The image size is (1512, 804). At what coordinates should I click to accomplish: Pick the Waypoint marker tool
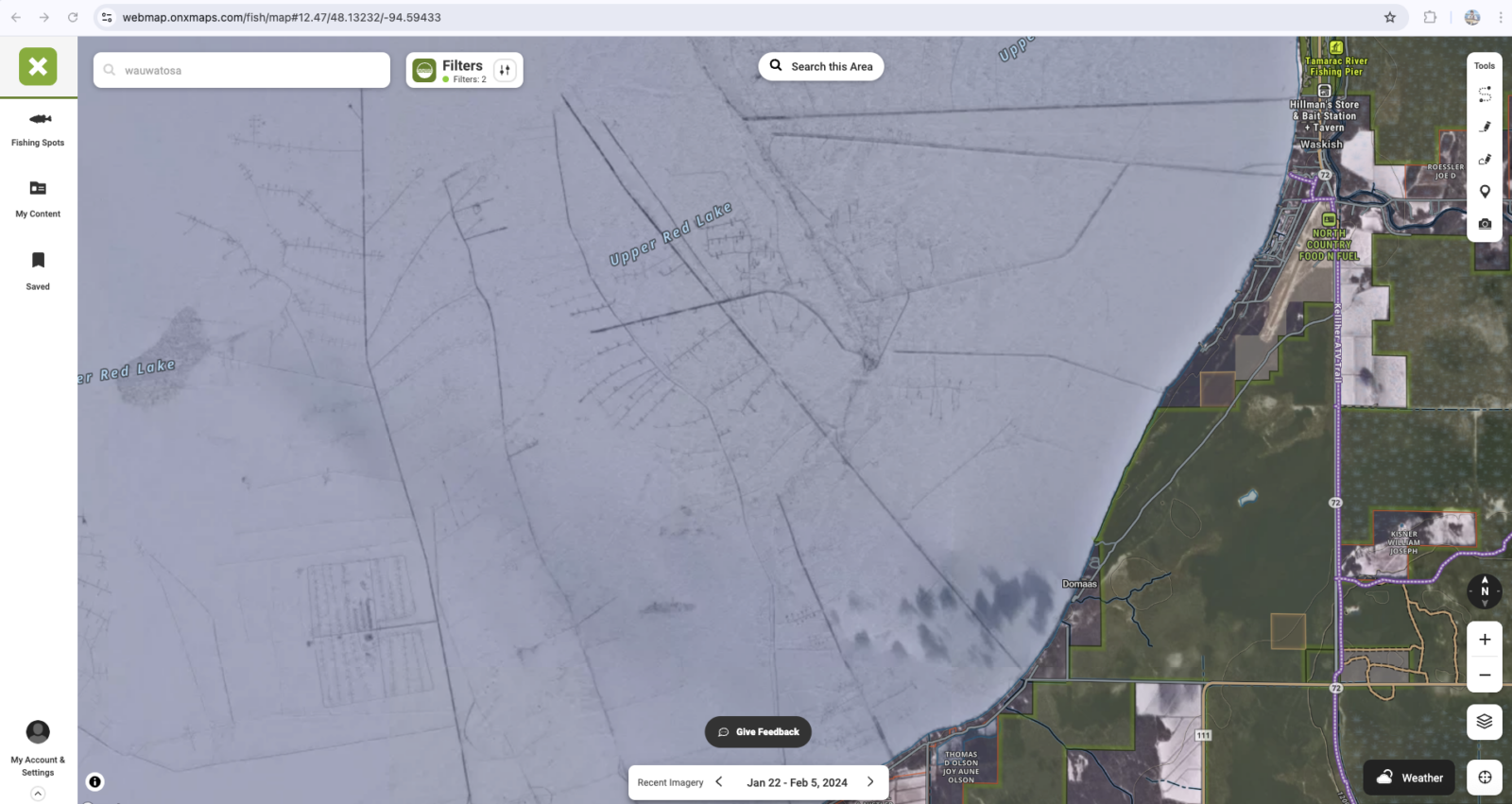pyautogui.click(x=1485, y=192)
